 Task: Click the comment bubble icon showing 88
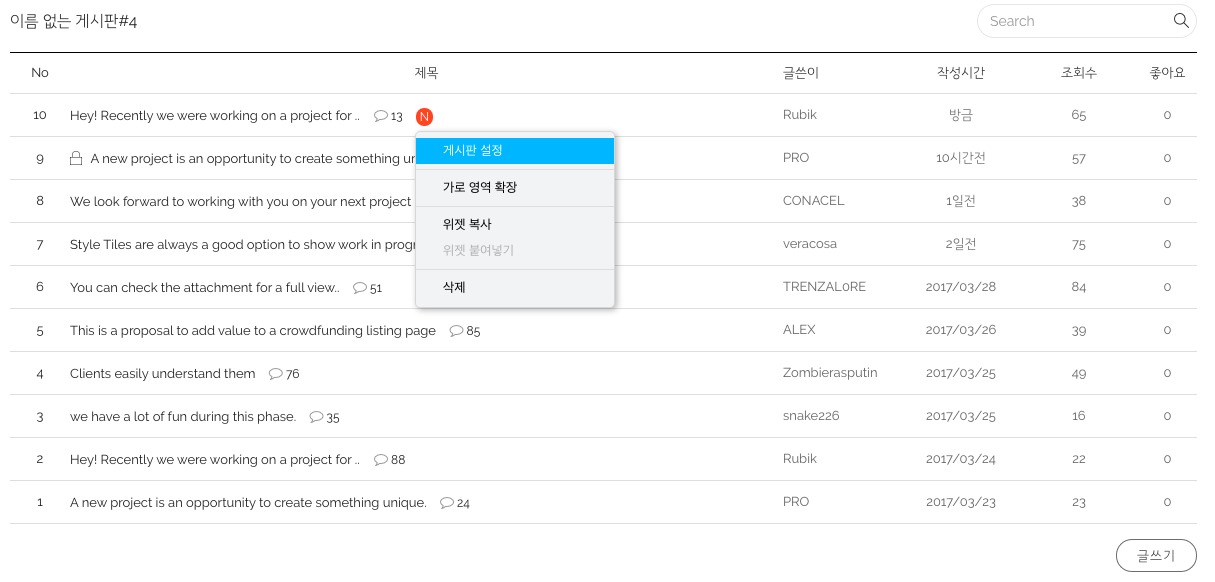[381, 460]
